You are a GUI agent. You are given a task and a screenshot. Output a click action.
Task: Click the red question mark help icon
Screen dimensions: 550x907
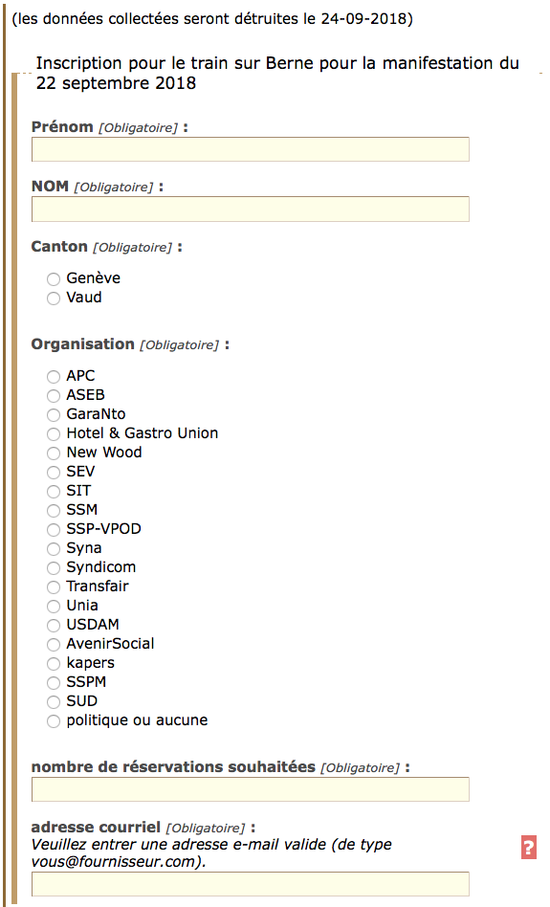pos(529,848)
